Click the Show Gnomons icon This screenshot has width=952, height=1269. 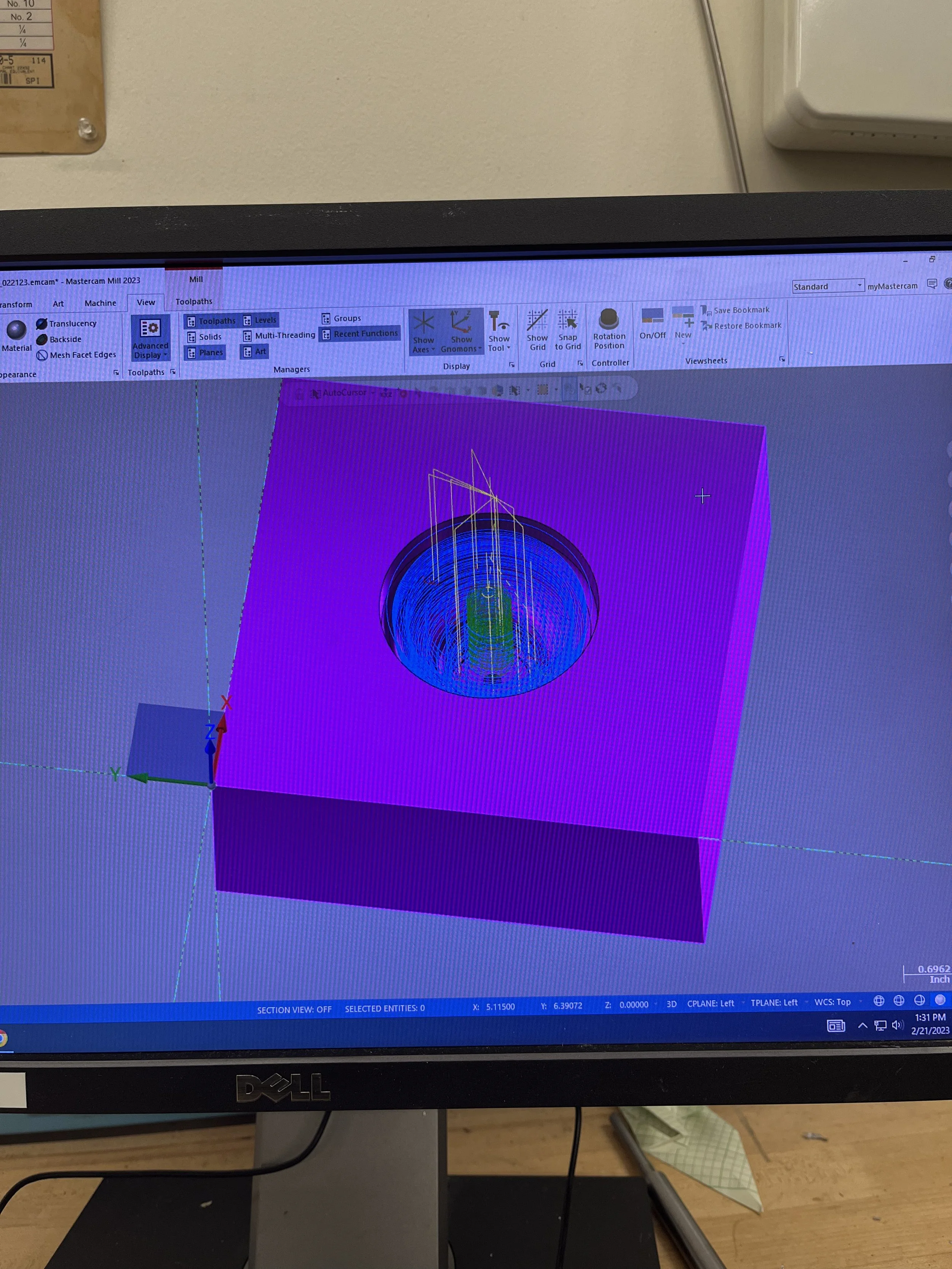[x=461, y=322]
